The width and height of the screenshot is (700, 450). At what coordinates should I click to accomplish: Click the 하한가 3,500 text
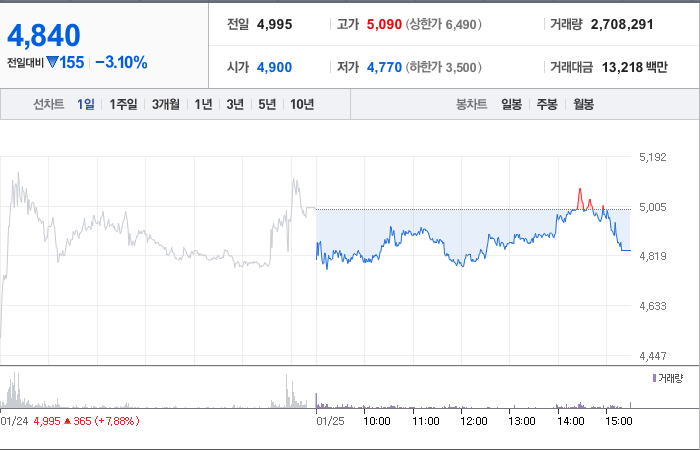point(444,67)
